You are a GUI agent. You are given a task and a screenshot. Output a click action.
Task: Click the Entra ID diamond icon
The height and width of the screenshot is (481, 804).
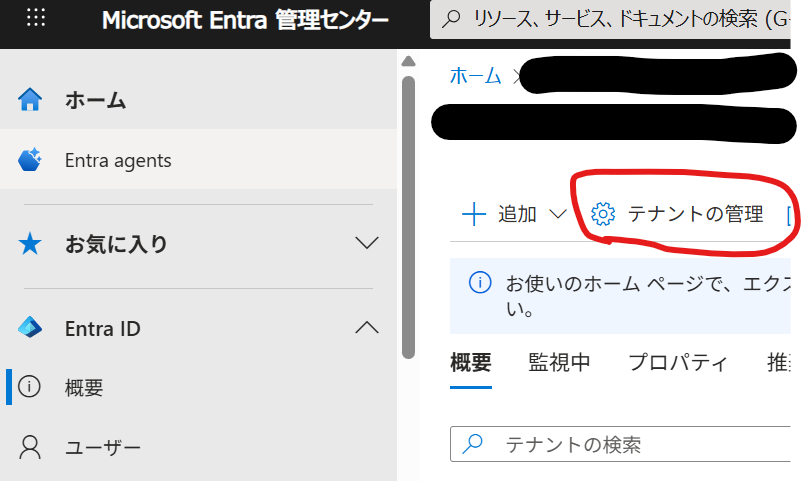tap(30, 328)
